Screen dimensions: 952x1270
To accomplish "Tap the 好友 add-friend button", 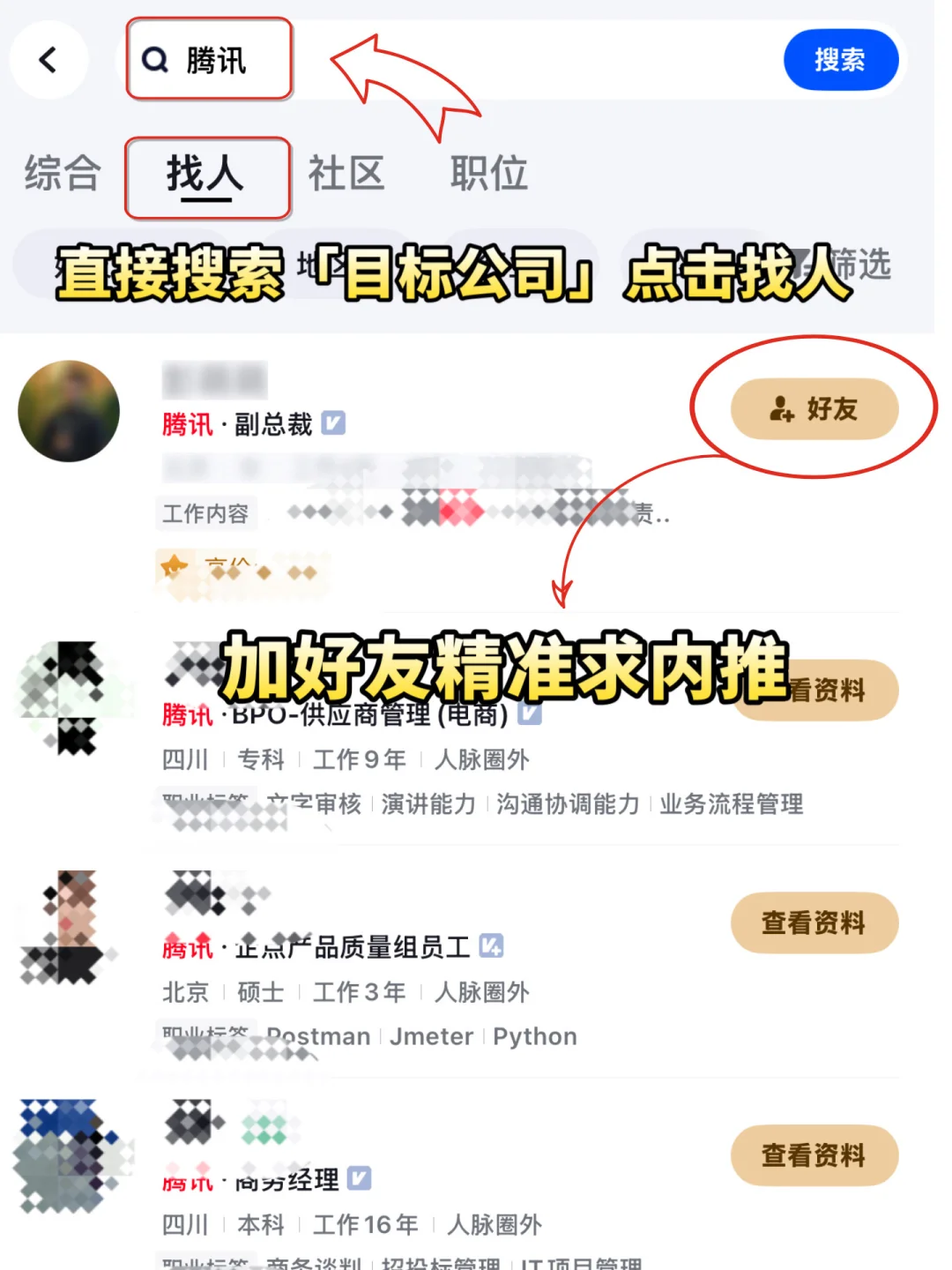I will pos(814,409).
